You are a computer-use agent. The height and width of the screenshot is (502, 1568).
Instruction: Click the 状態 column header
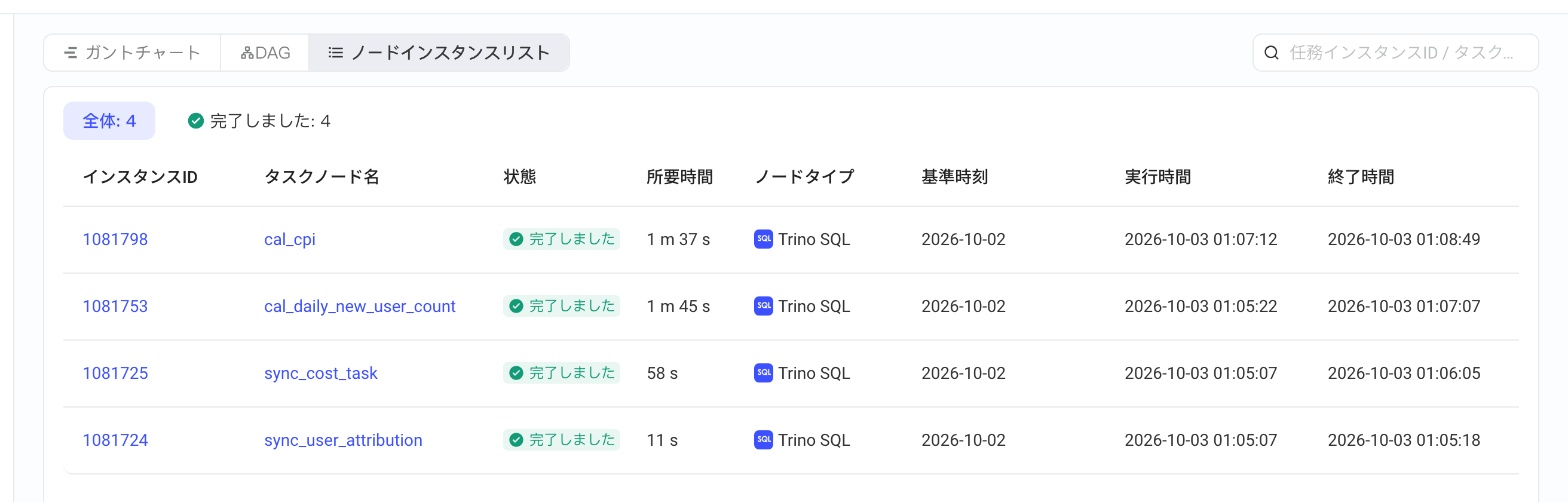click(x=520, y=177)
